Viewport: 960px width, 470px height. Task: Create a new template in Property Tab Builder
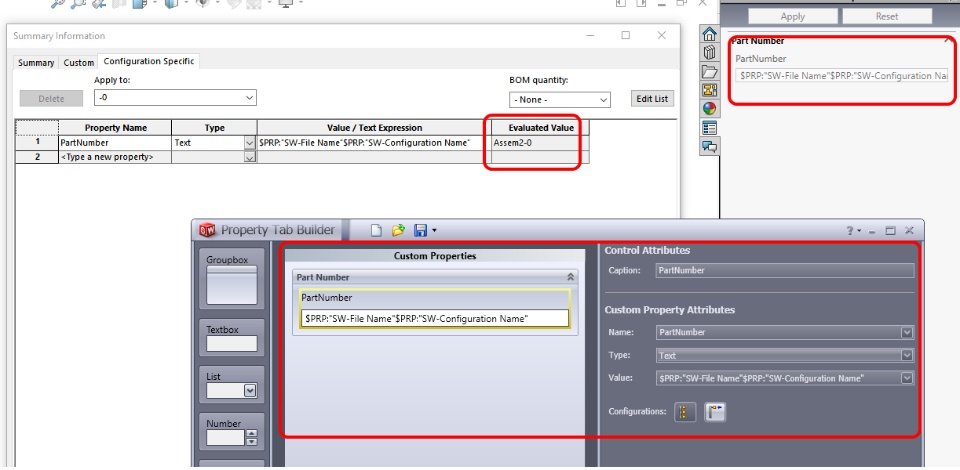(x=377, y=230)
